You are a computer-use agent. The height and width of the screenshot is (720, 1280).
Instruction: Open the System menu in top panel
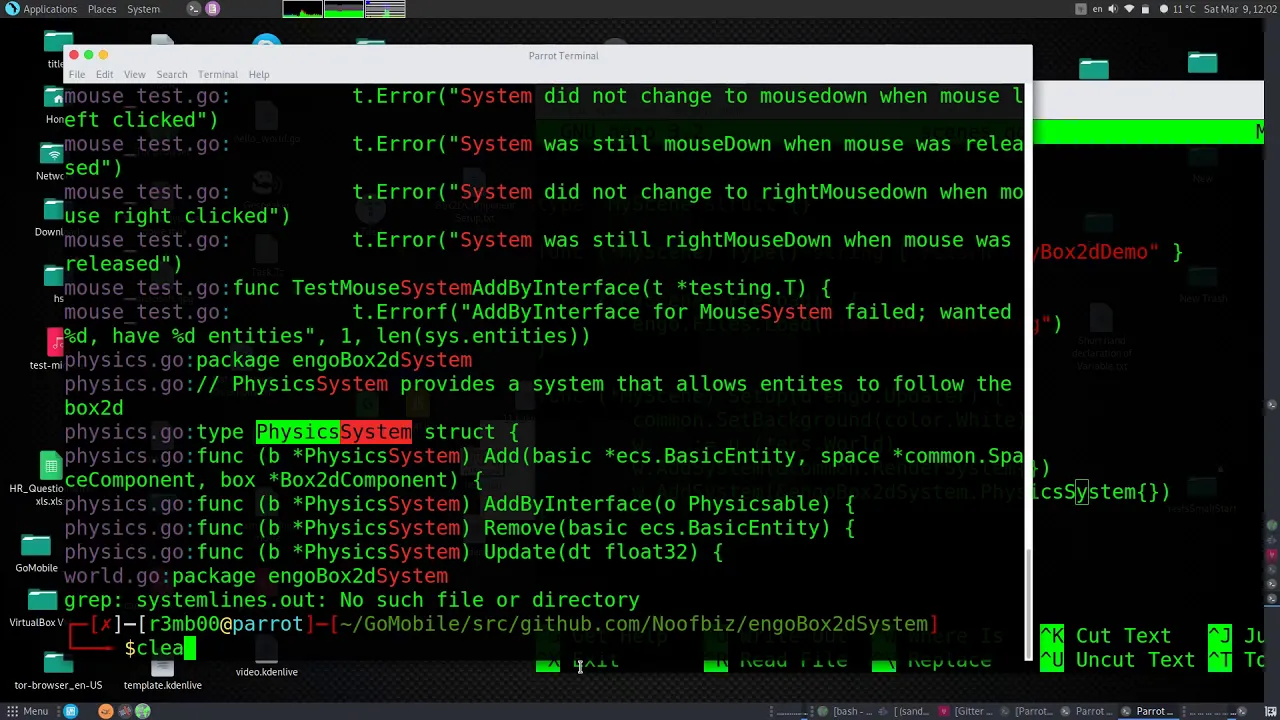[143, 9]
